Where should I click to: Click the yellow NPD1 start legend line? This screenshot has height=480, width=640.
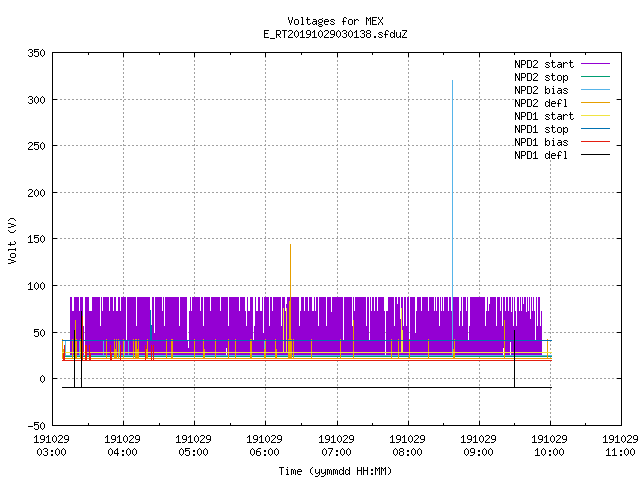click(595, 116)
